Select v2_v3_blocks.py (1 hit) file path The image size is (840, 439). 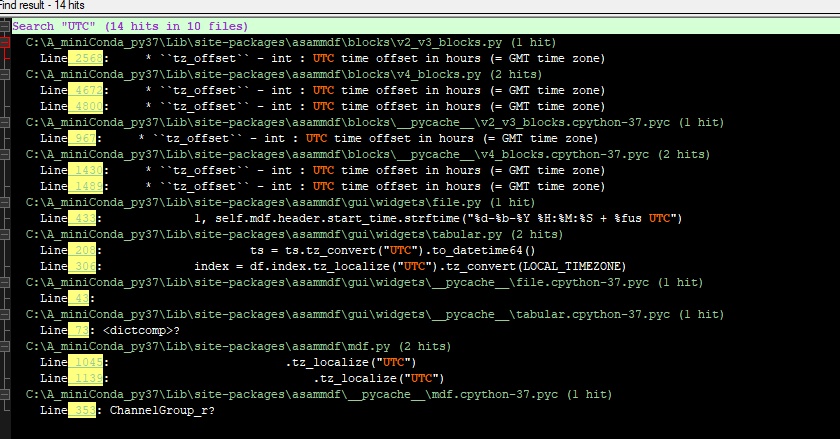291,42
